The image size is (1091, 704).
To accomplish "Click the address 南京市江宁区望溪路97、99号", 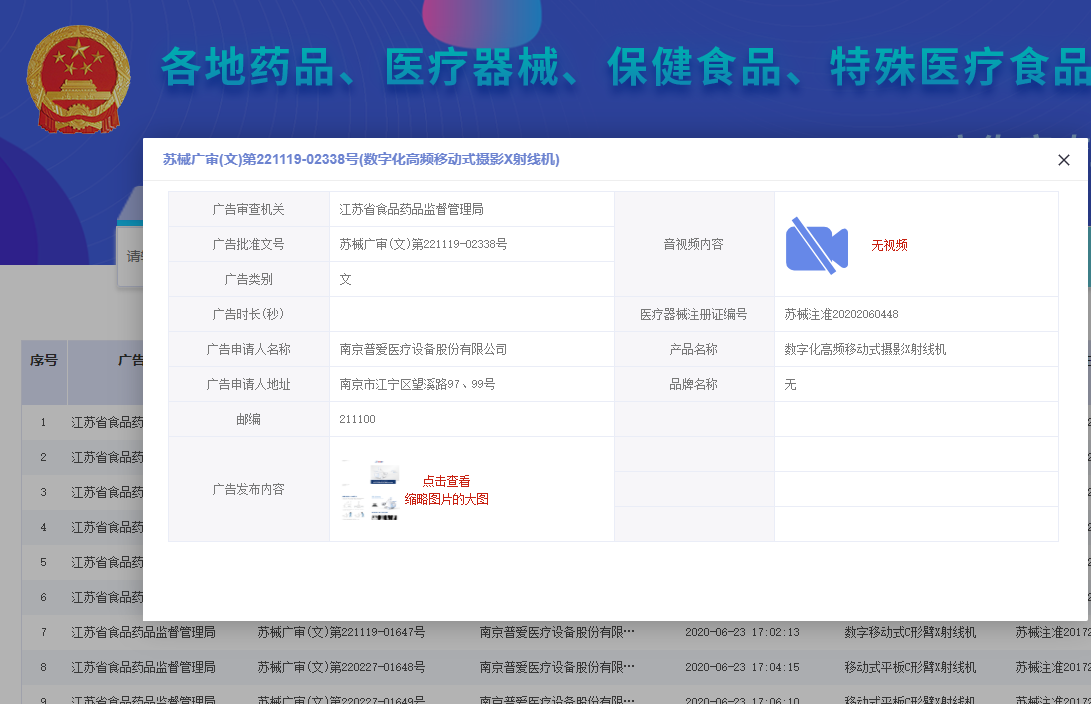I will click(418, 384).
